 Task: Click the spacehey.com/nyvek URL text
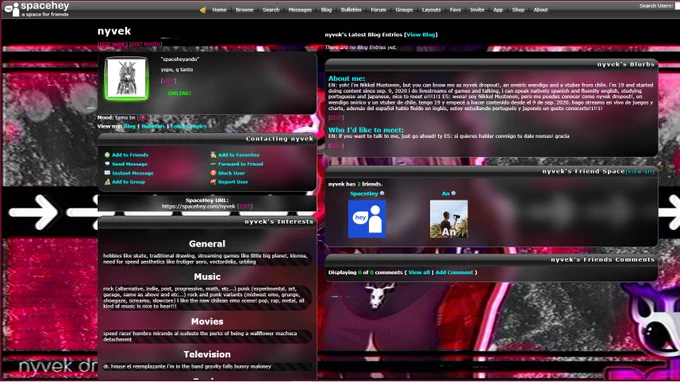tap(199, 206)
